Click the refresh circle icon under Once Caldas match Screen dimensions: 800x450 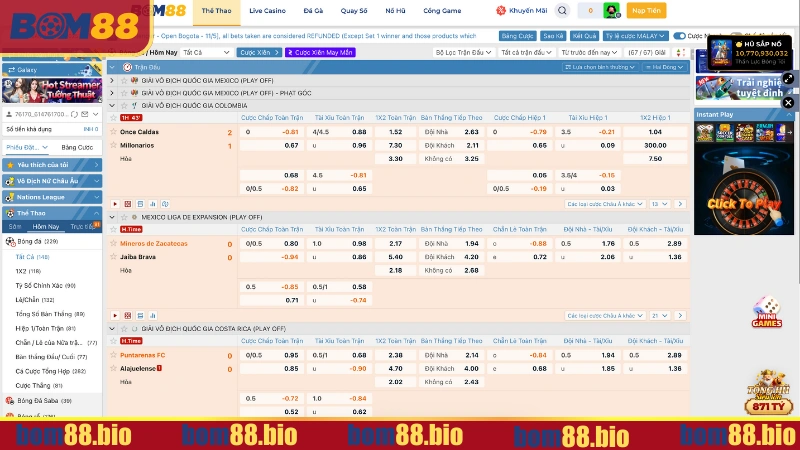coord(165,204)
